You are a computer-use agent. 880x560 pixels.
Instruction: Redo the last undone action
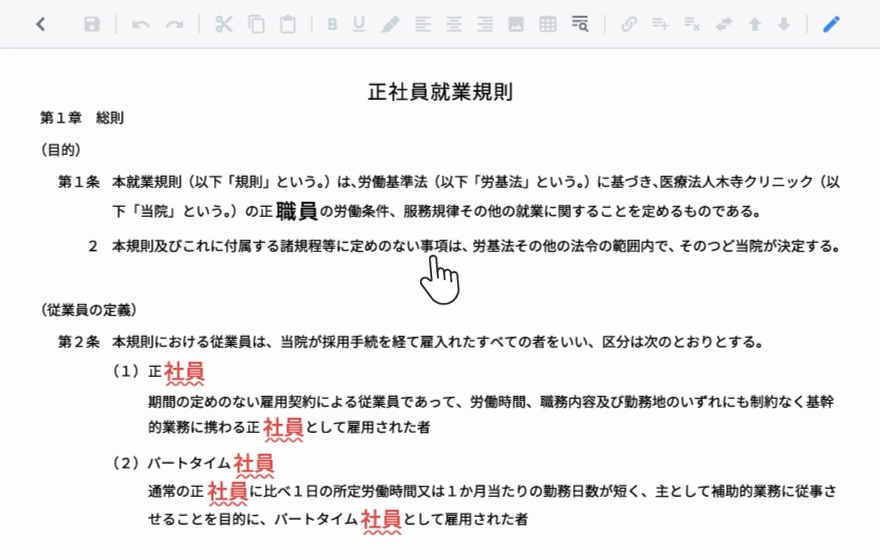[x=174, y=24]
